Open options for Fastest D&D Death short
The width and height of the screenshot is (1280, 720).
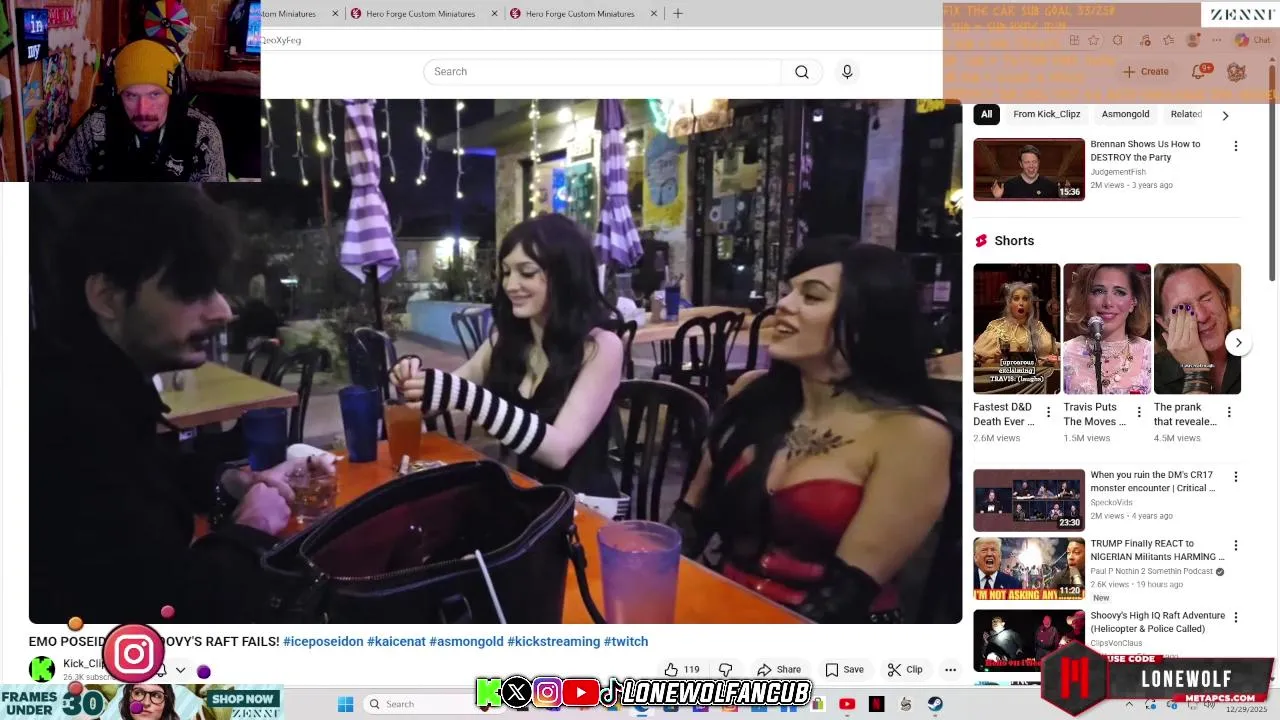pyautogui.click(x=1048, y=412)
